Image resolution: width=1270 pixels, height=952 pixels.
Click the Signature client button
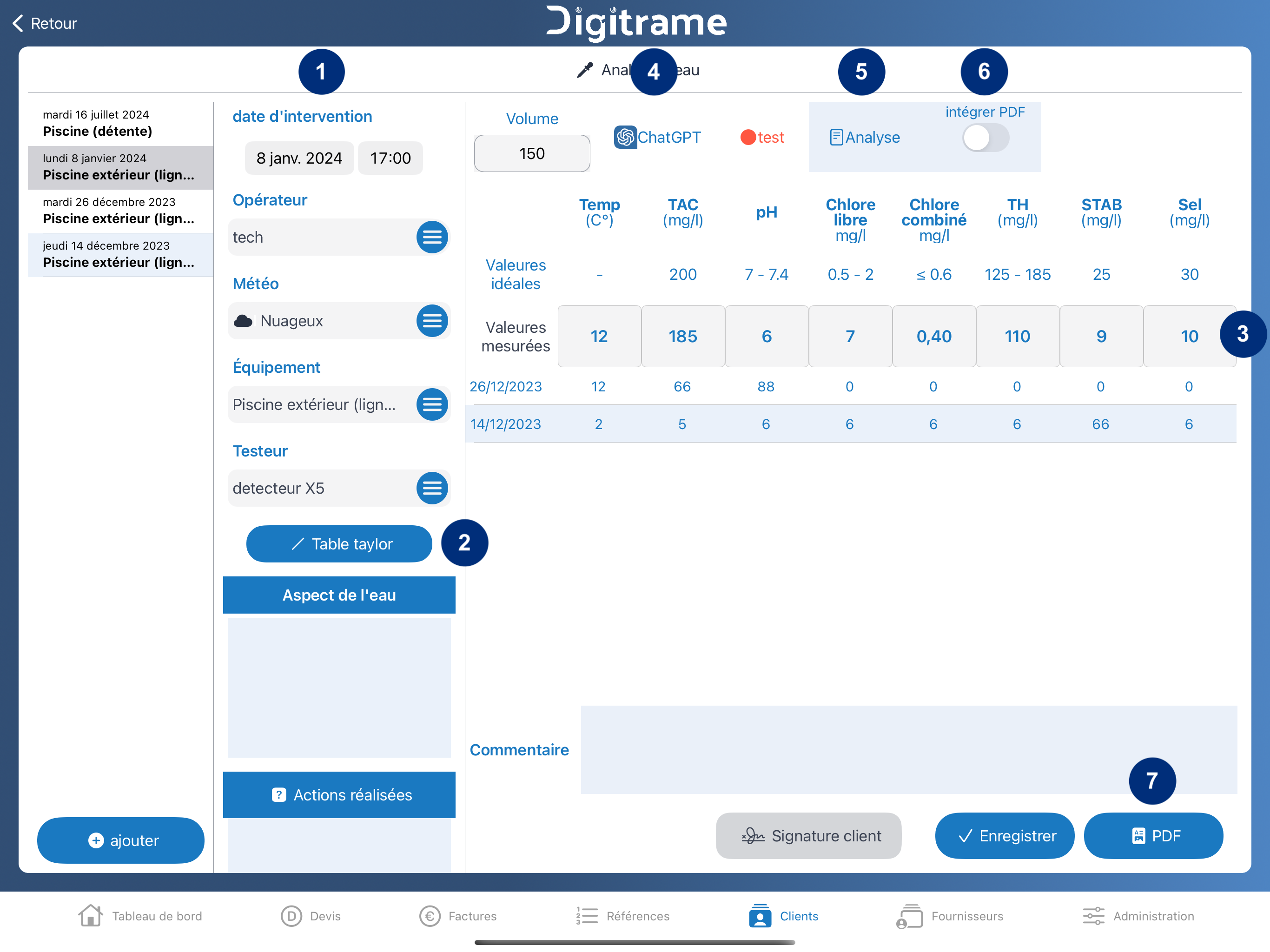(x=808, y=835)
